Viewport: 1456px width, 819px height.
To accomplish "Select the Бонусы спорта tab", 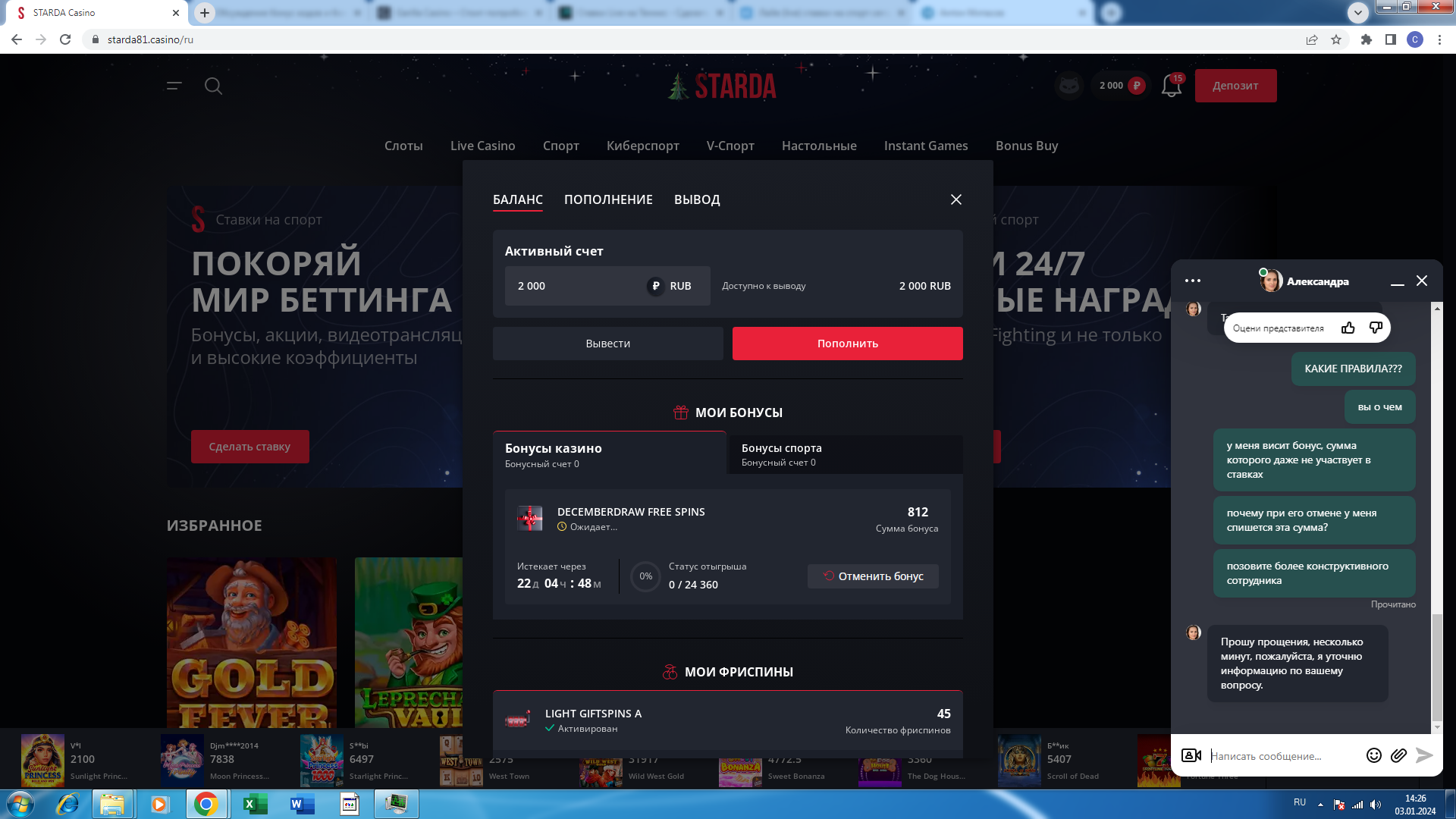I will 845,454.
